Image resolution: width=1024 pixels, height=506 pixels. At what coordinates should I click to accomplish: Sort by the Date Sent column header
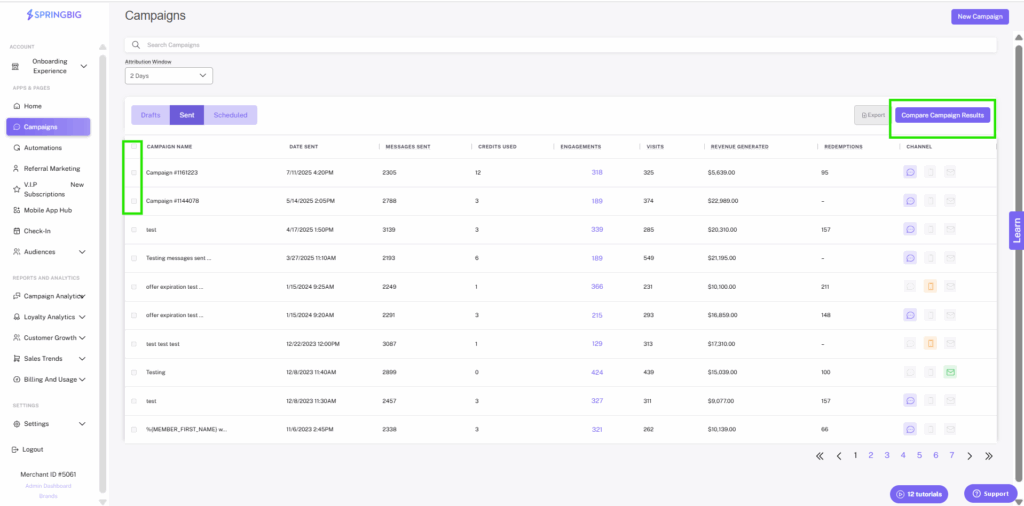click(304, 147)
